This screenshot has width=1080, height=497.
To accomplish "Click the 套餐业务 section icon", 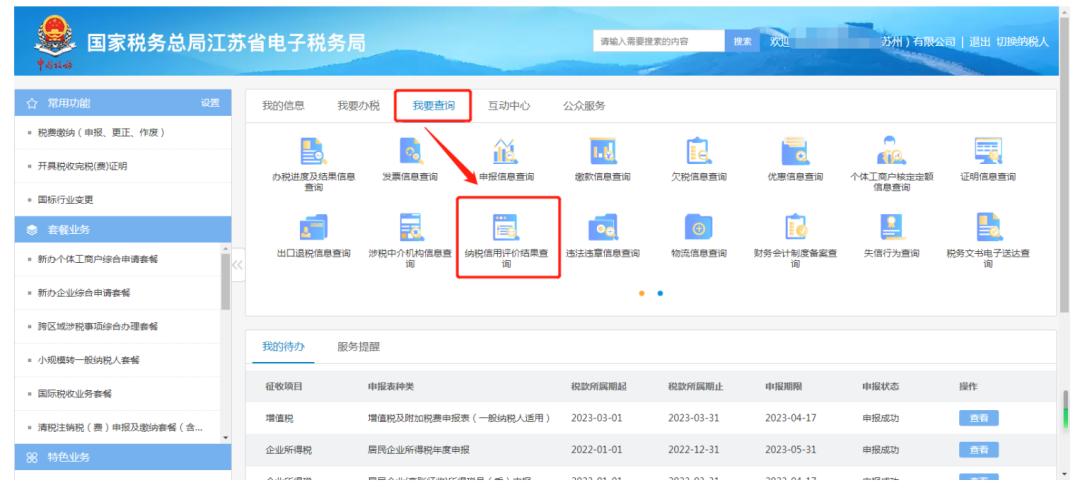I will click(x=32, y=230).
